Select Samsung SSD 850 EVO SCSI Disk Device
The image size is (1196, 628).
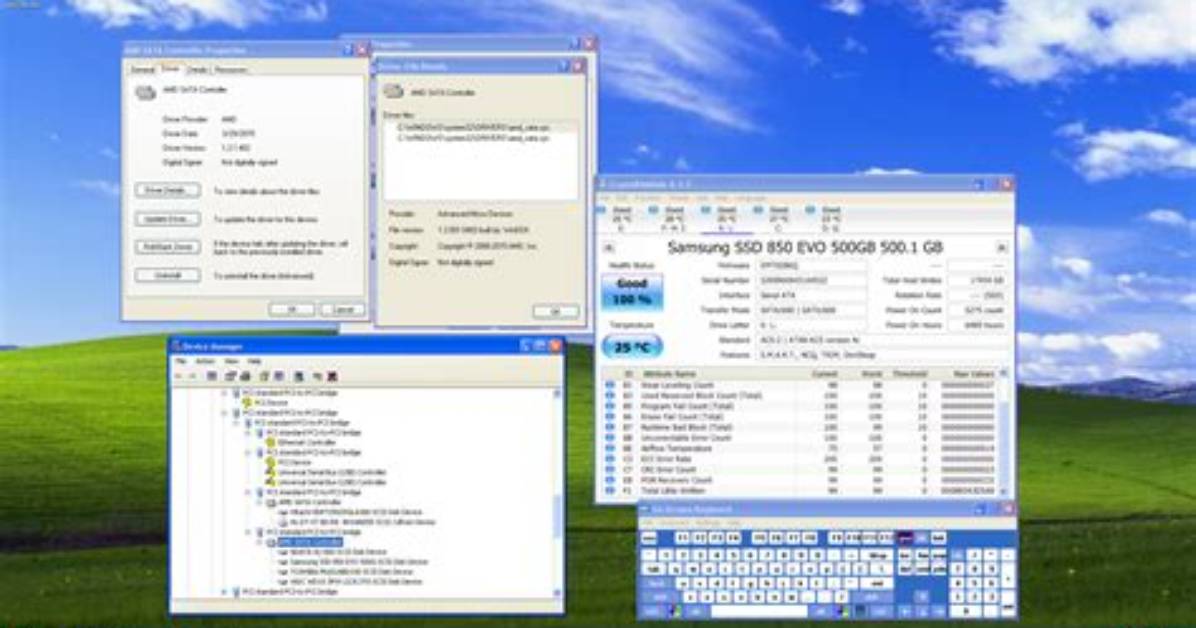point(358,562)
